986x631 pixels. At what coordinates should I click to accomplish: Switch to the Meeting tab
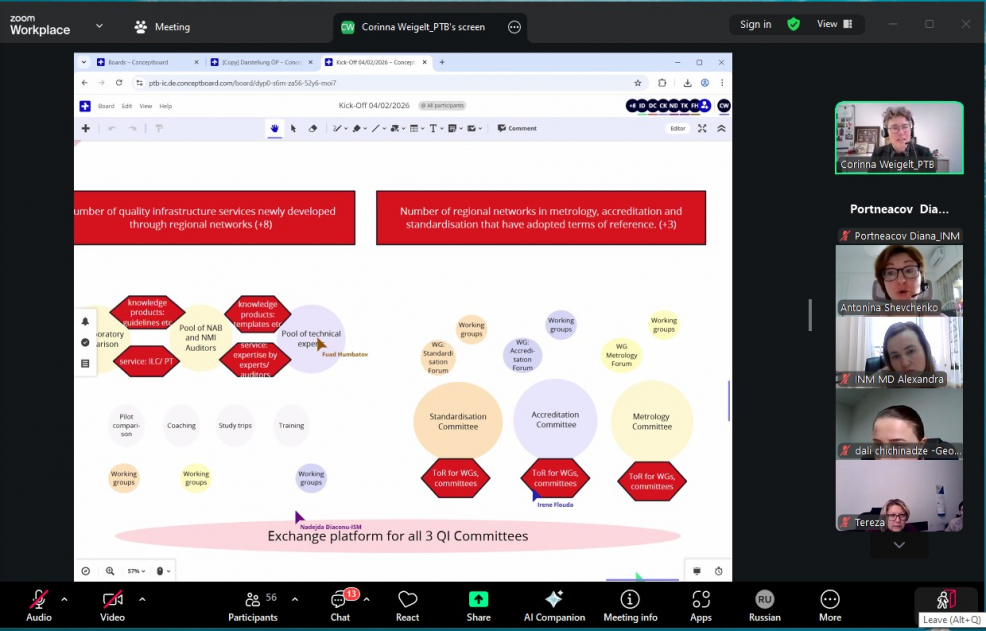(x=161, y=27)
